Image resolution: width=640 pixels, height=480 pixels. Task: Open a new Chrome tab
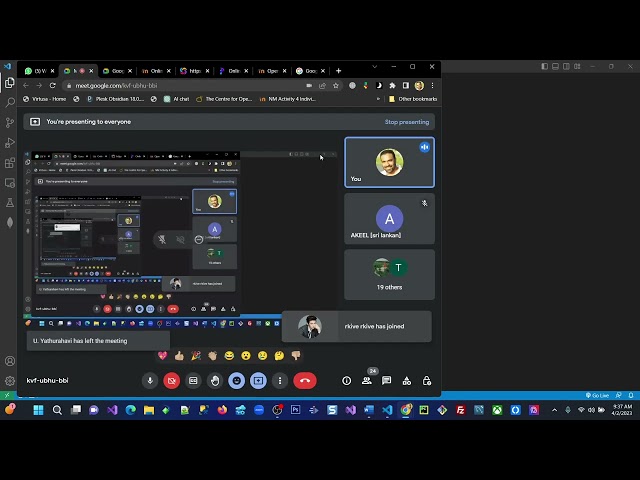[338, 71]
